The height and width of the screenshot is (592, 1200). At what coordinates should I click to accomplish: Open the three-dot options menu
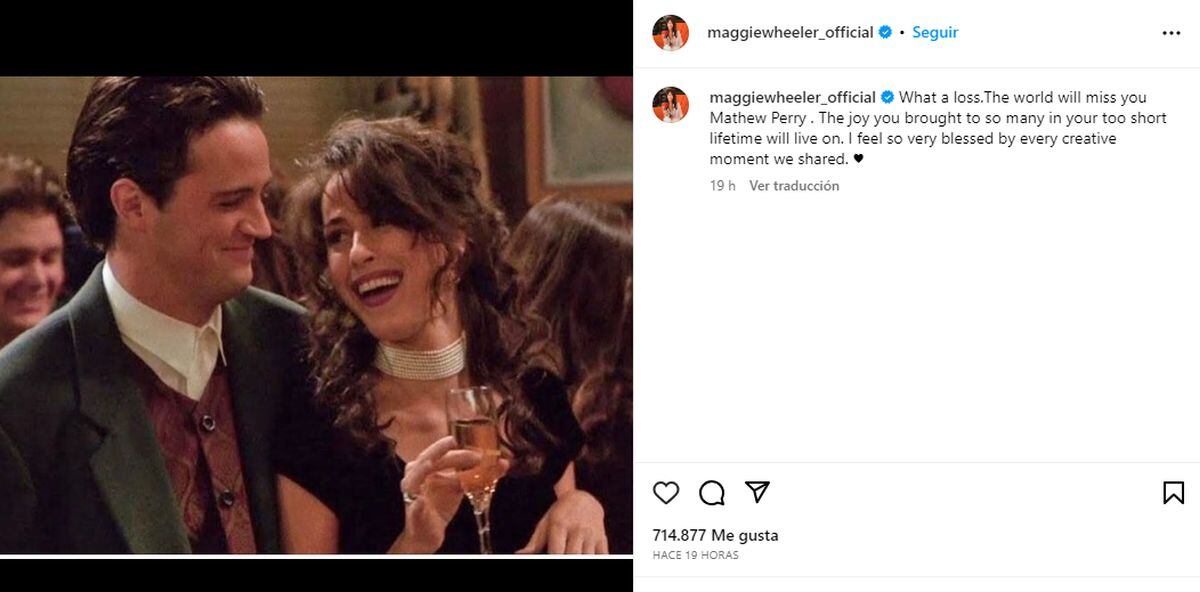[x=1170, y=31]
